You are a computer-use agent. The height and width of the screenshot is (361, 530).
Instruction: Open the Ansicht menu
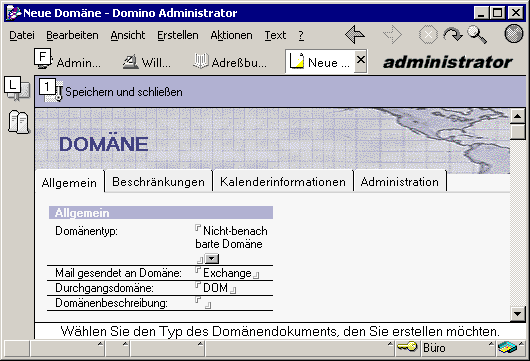[128, 35]
